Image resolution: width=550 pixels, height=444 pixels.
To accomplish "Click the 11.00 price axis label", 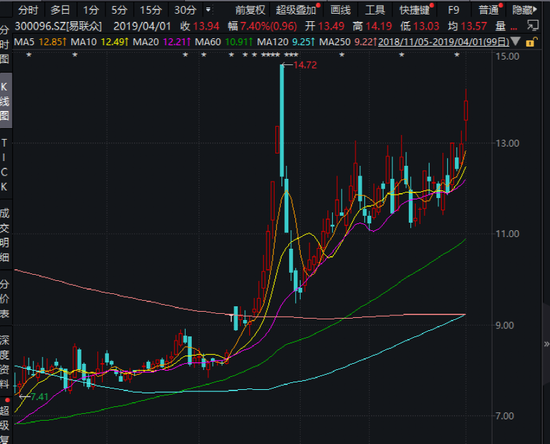I will (507, 234).
